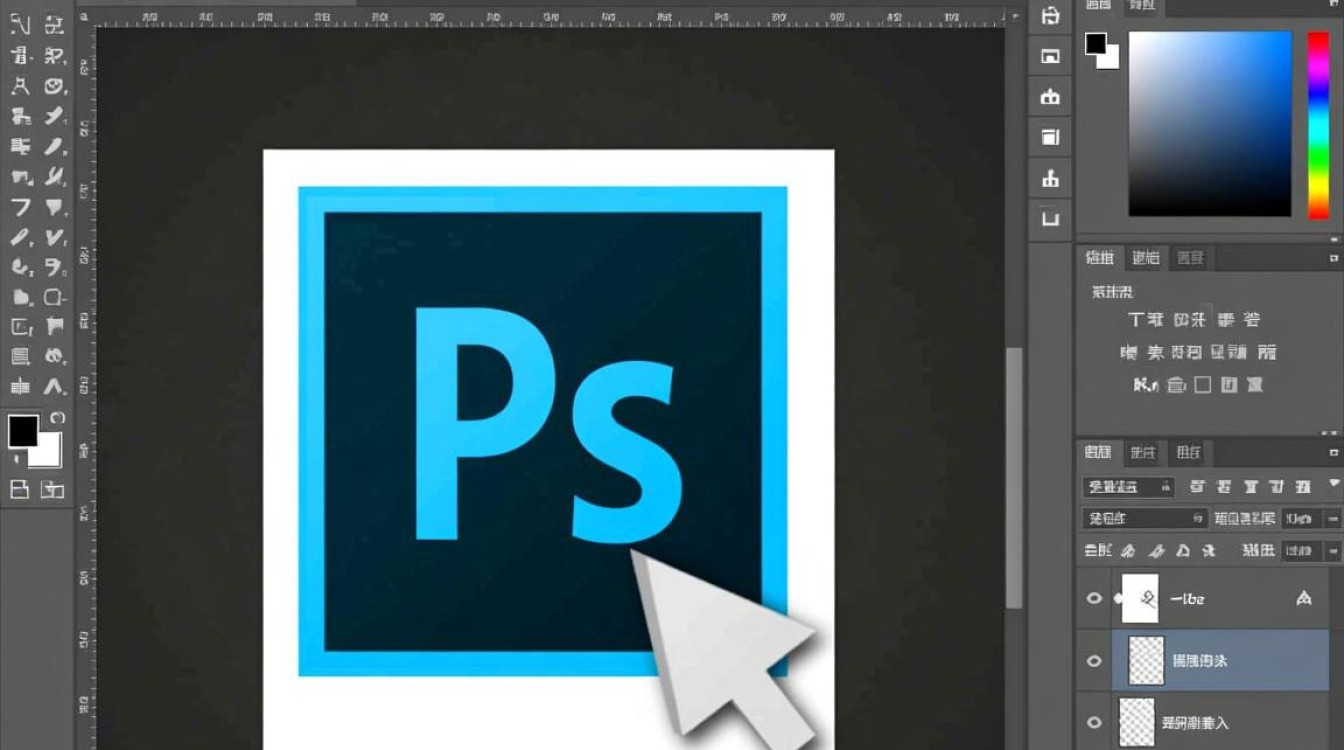Open the fourth icon in the collapsed panel strip
The image size is (1344, 750).
pos(1050,137)
